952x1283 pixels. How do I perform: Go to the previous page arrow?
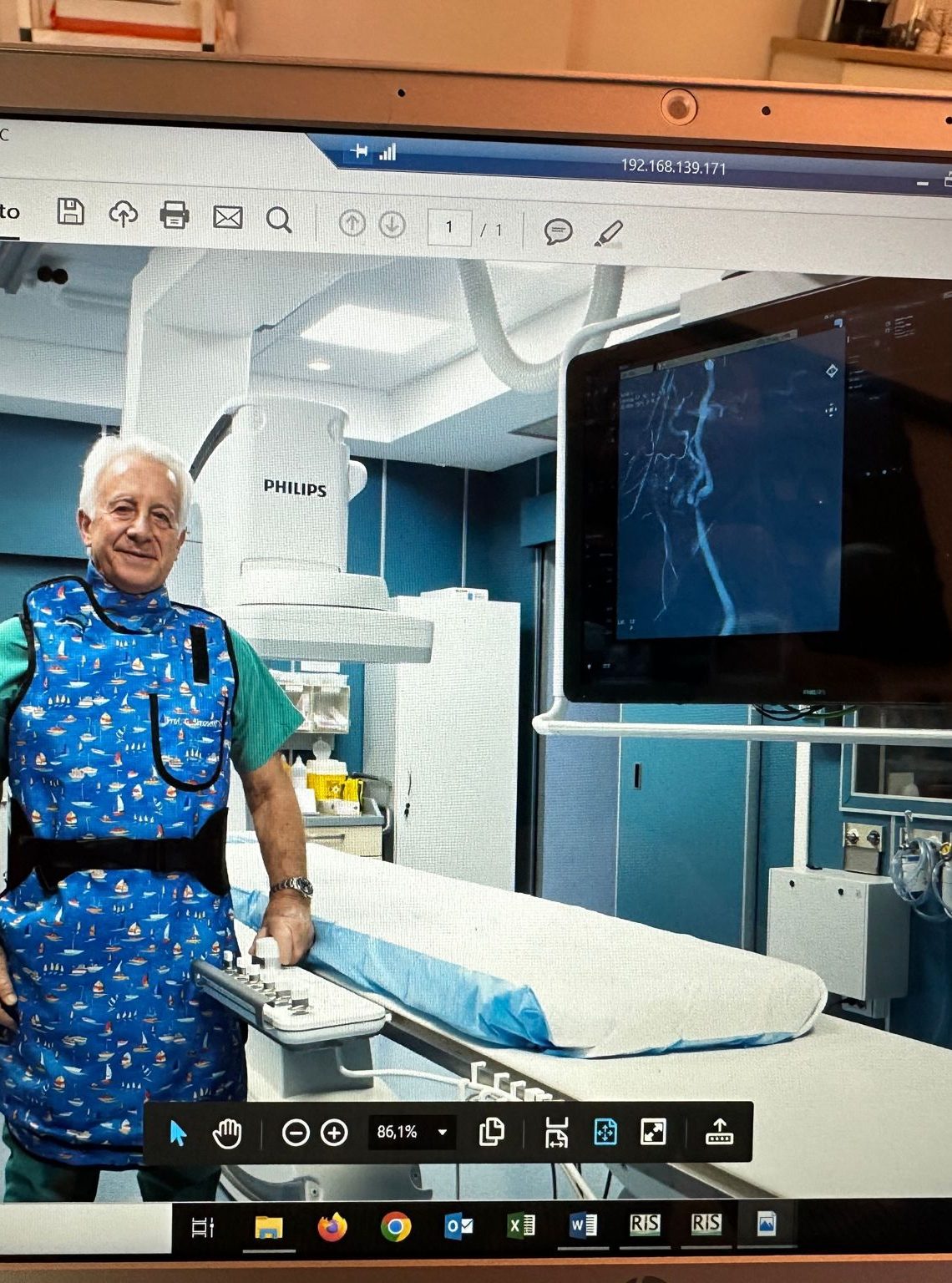point(352,223)
